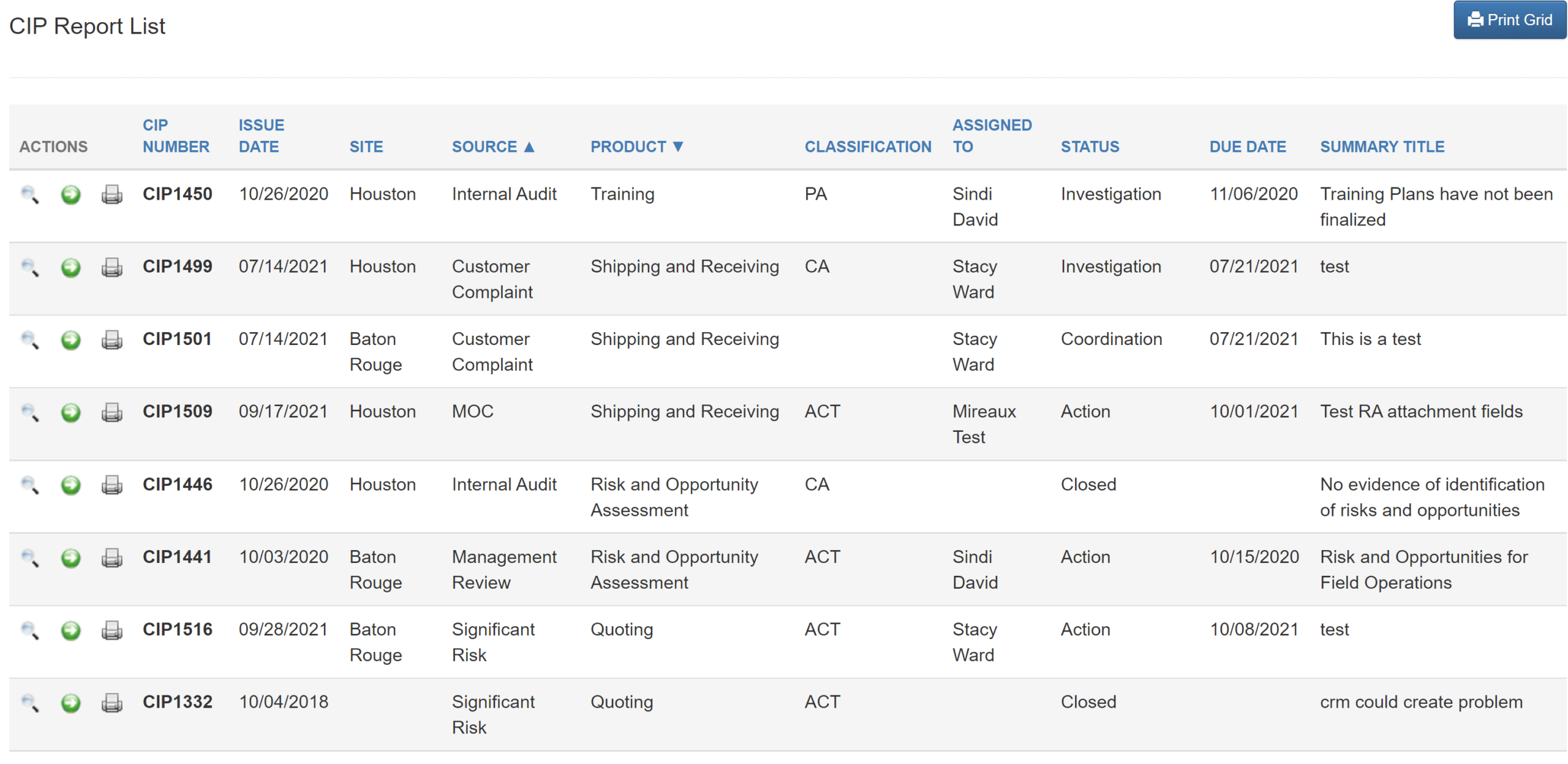This screenshot has height=764, width=1568.
Task: Click the CIP Report List heading
Action: click(87, 26)
